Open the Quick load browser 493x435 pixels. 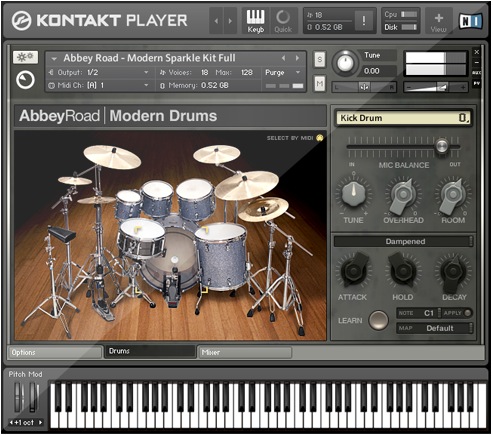coord(283,21)
